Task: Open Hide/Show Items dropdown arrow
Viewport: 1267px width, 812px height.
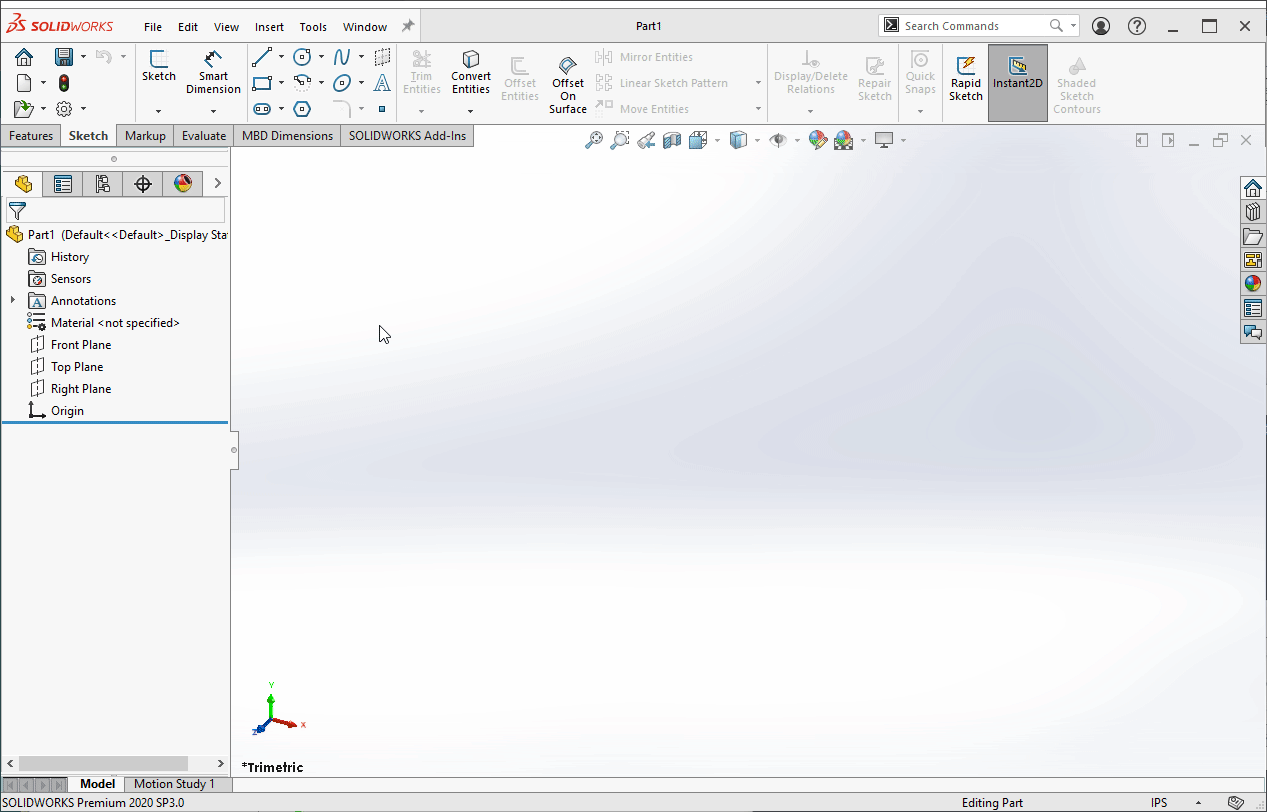Action: pyautogui.click(x=797, y=140)
